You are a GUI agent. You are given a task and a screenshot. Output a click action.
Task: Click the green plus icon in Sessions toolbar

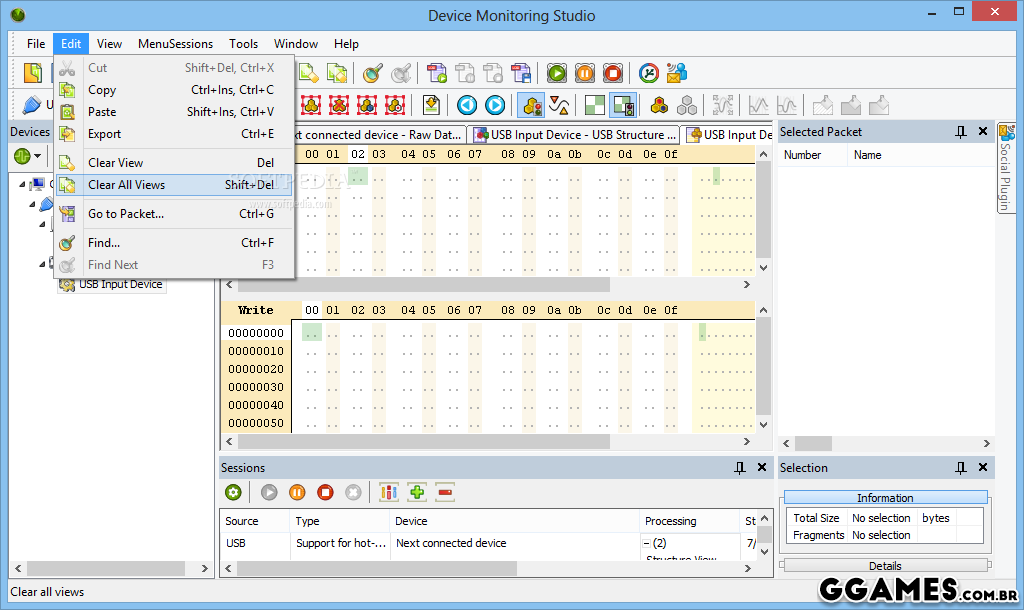pos(417,492)
